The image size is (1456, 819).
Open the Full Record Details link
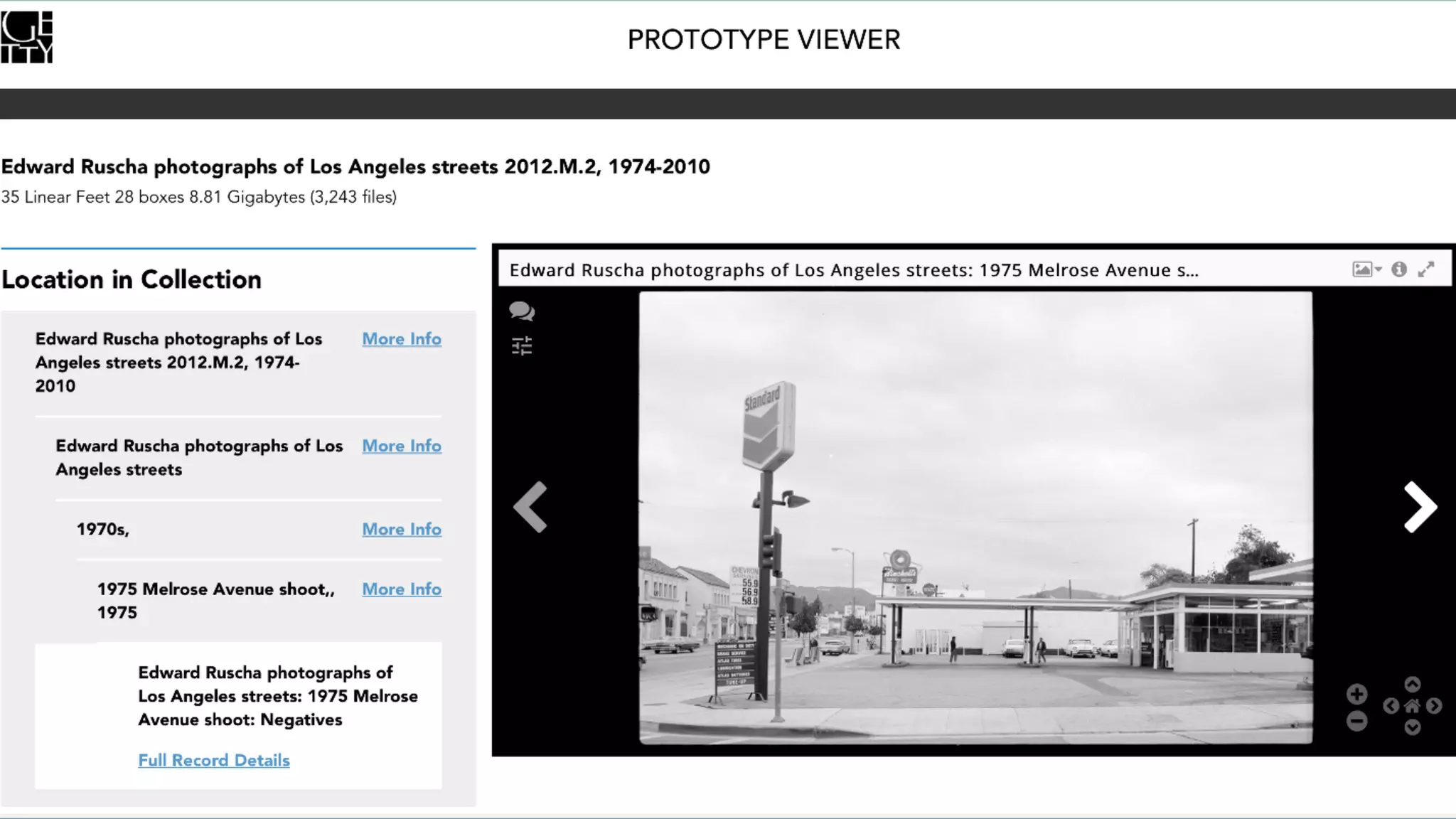(x=214, y=760)
